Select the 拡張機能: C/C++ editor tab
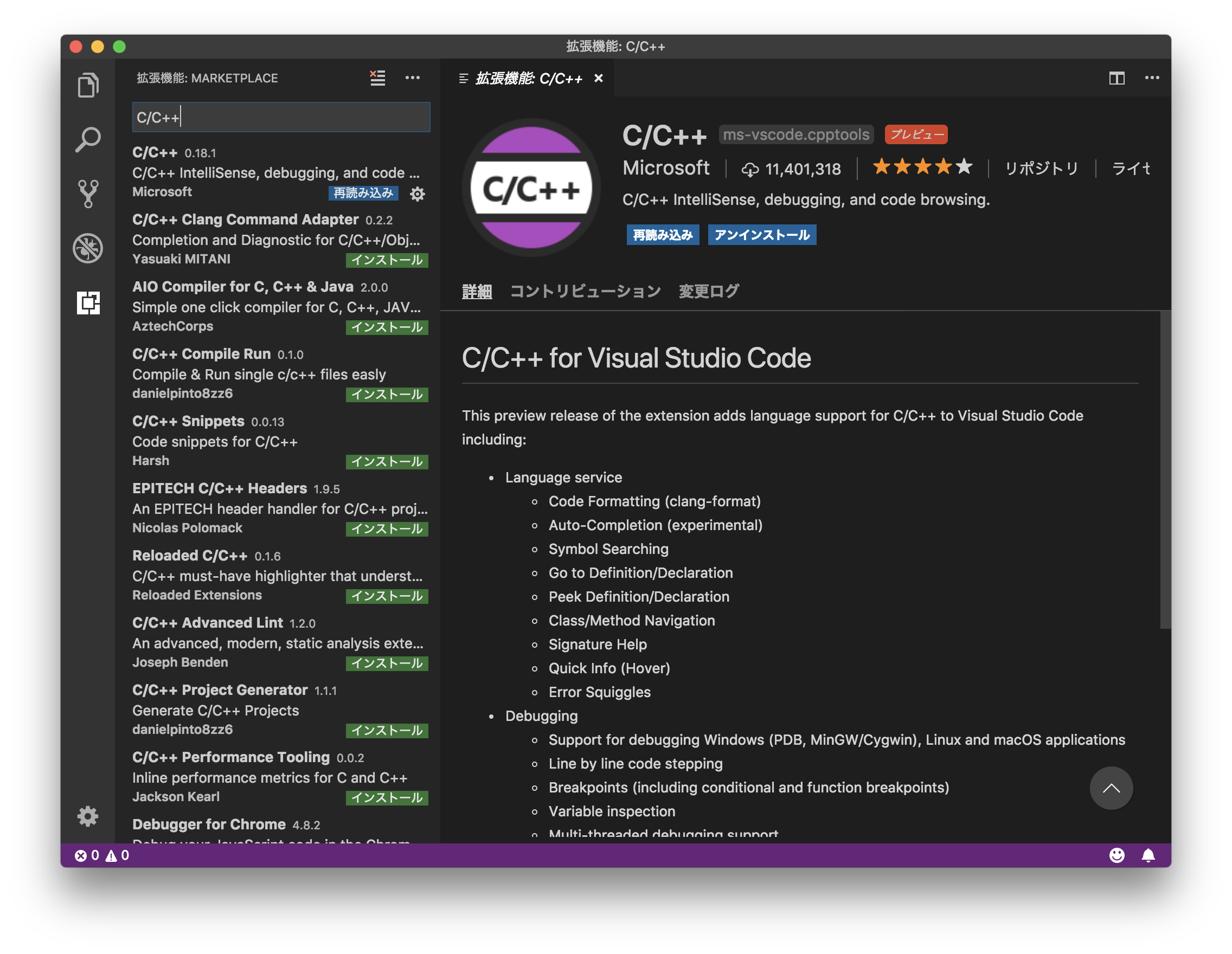 coord(527,78)
